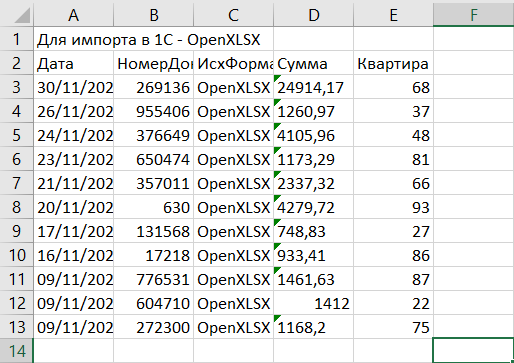Select sum cell 24914,17

click(x=313, y=87)
